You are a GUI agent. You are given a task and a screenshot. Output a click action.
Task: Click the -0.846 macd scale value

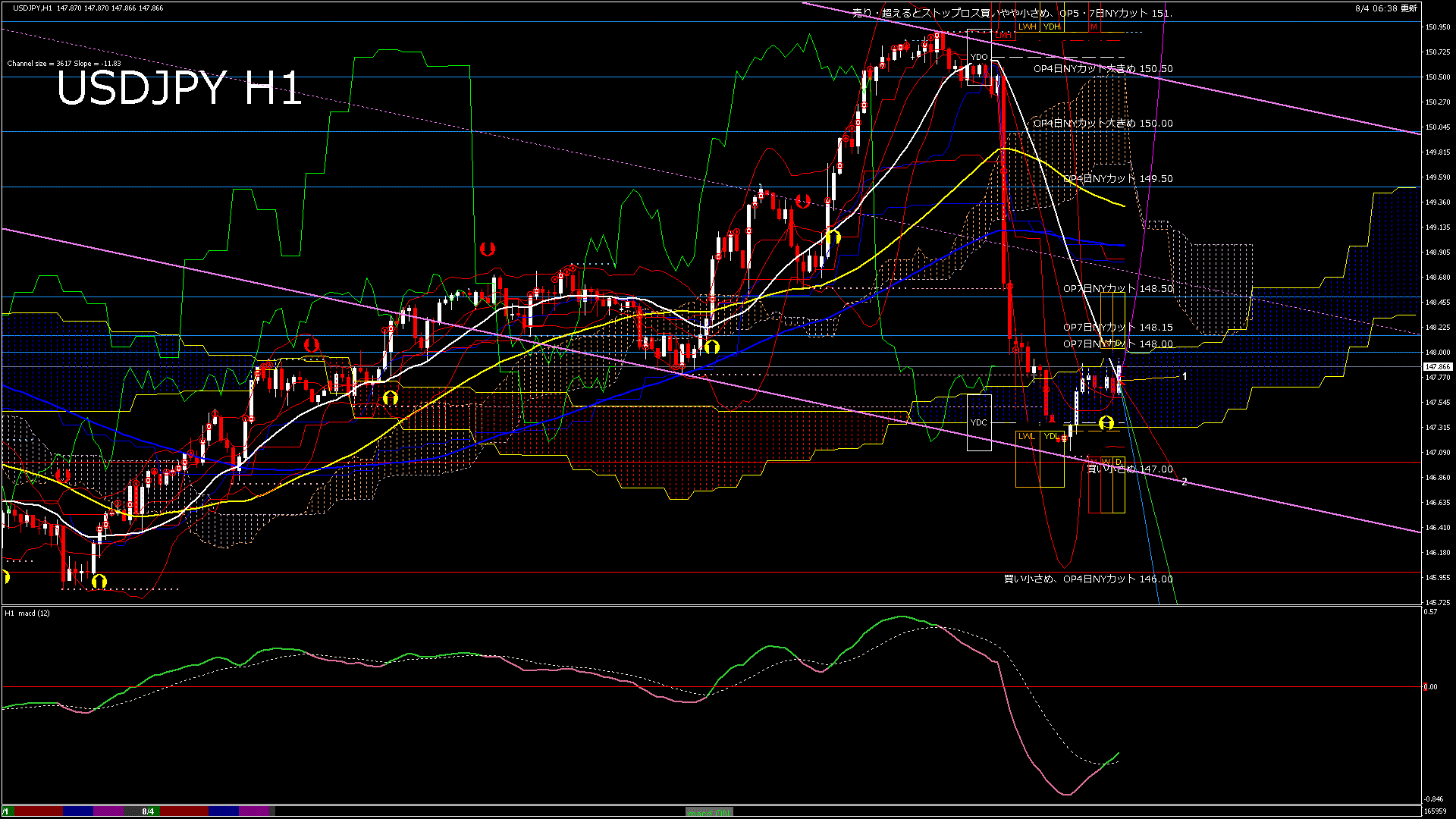[1433, 799]
